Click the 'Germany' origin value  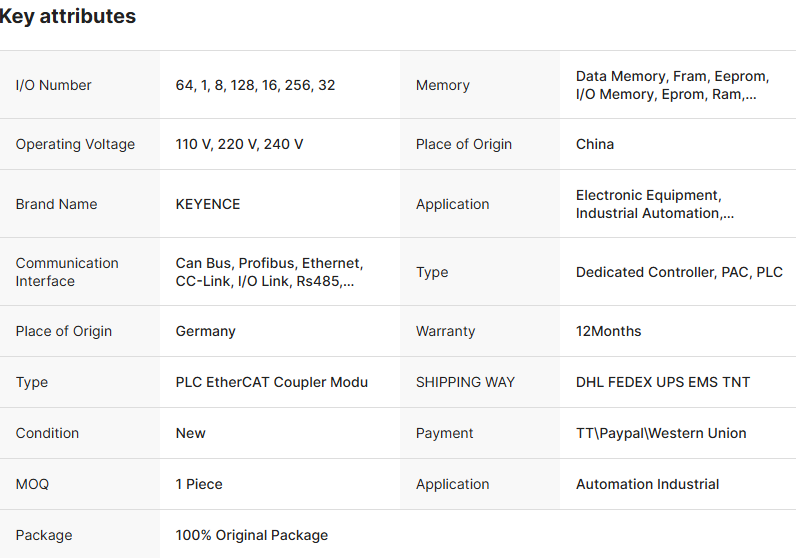point(205,331)
